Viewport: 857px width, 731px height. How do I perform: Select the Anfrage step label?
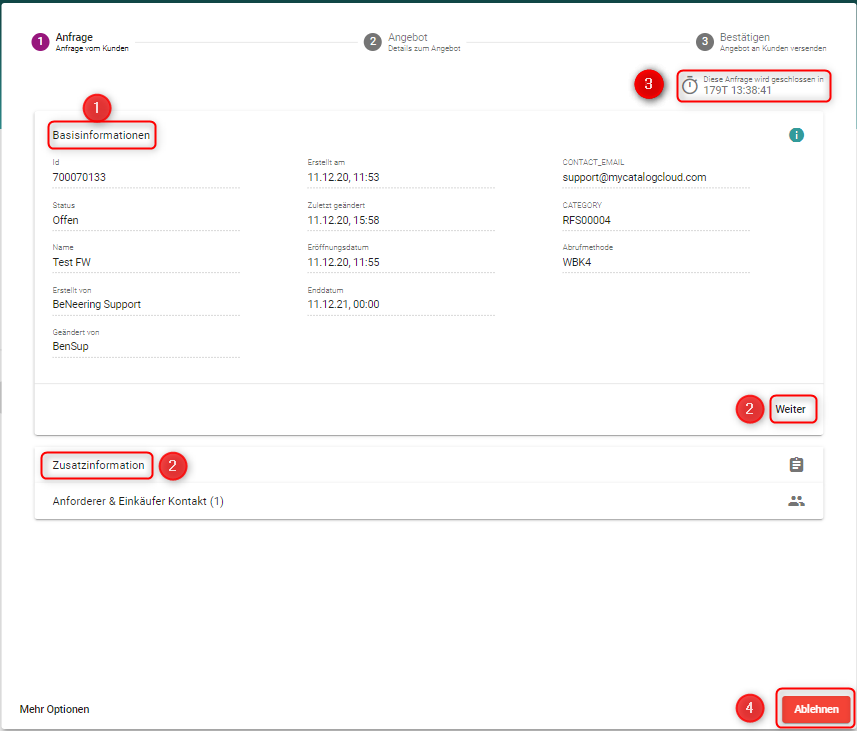click(x=74, y=38)
